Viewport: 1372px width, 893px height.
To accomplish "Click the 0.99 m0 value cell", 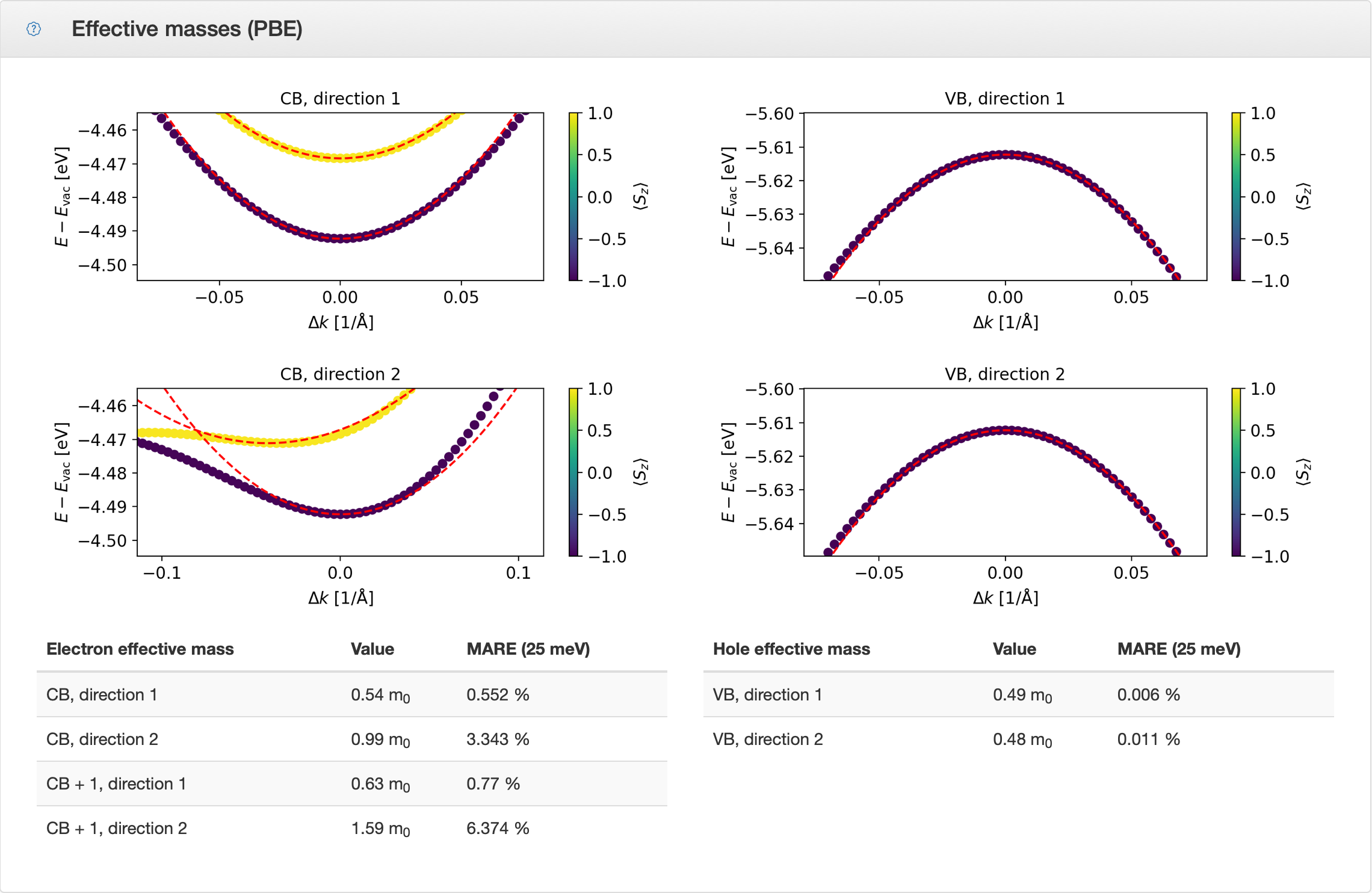I will (x=380, y=740).
